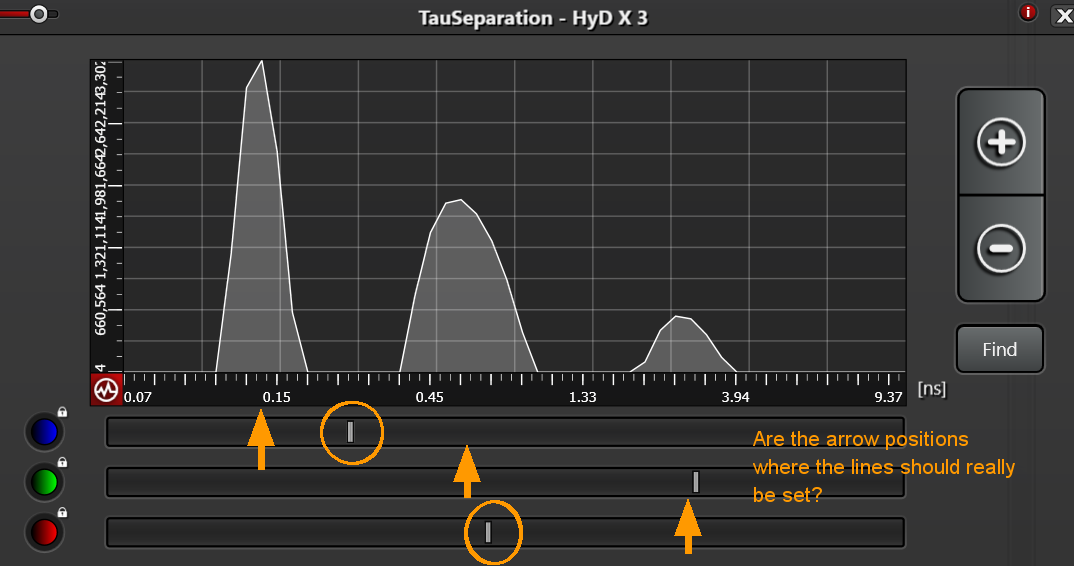Select the green channel circle

(x=44, y=482)
